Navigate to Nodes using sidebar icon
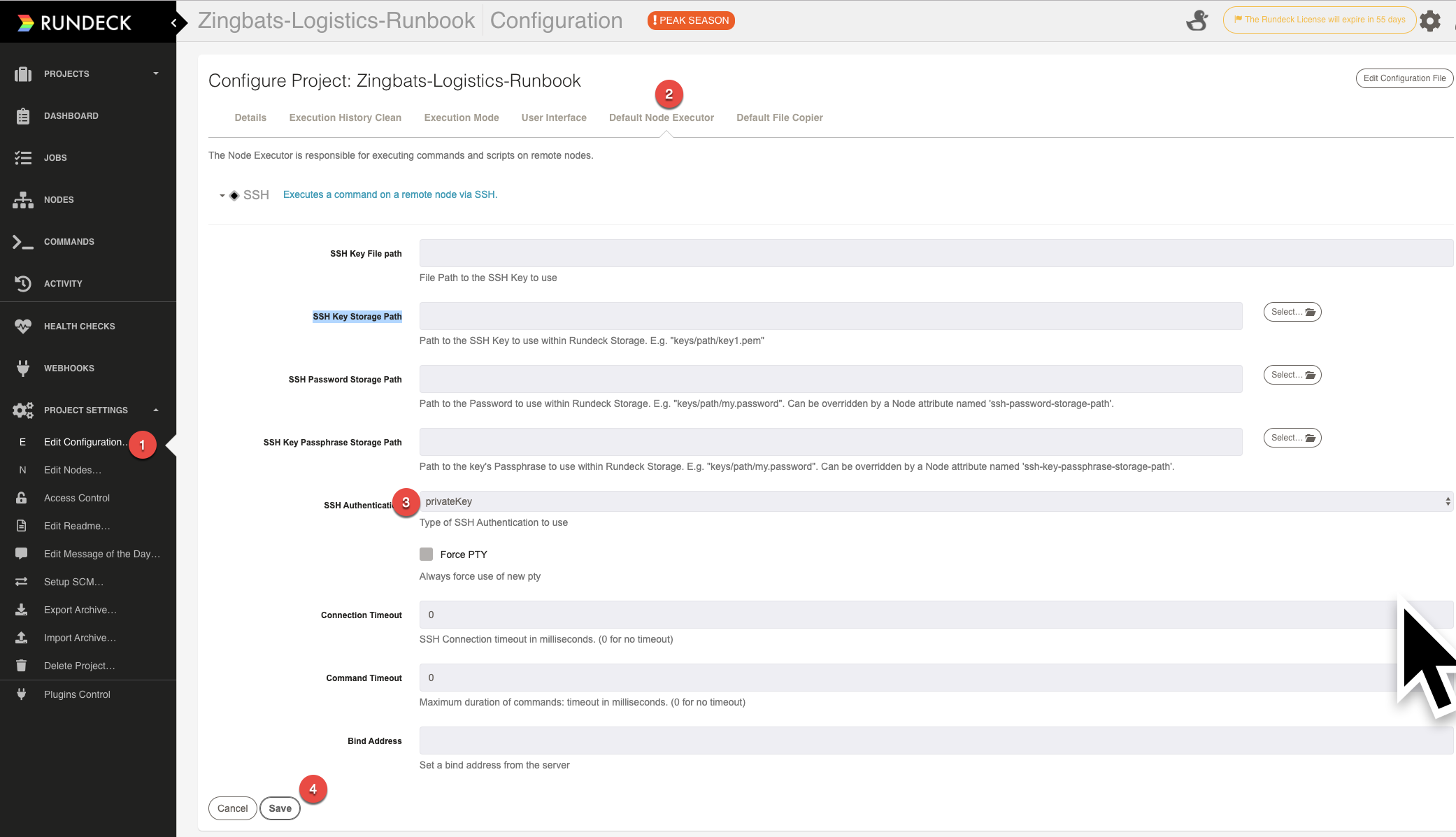 (23, 199)
